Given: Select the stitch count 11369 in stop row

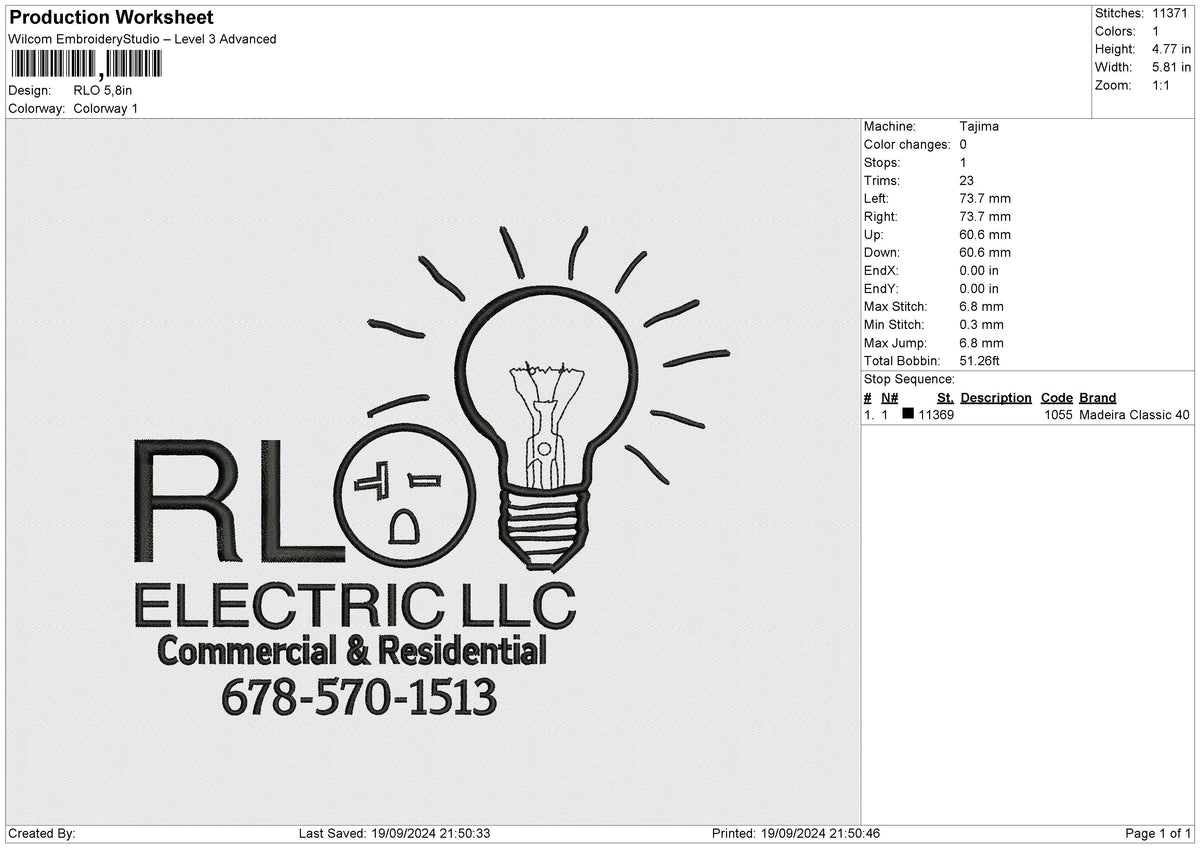Looking at the screenshot, I should (936, 415).
